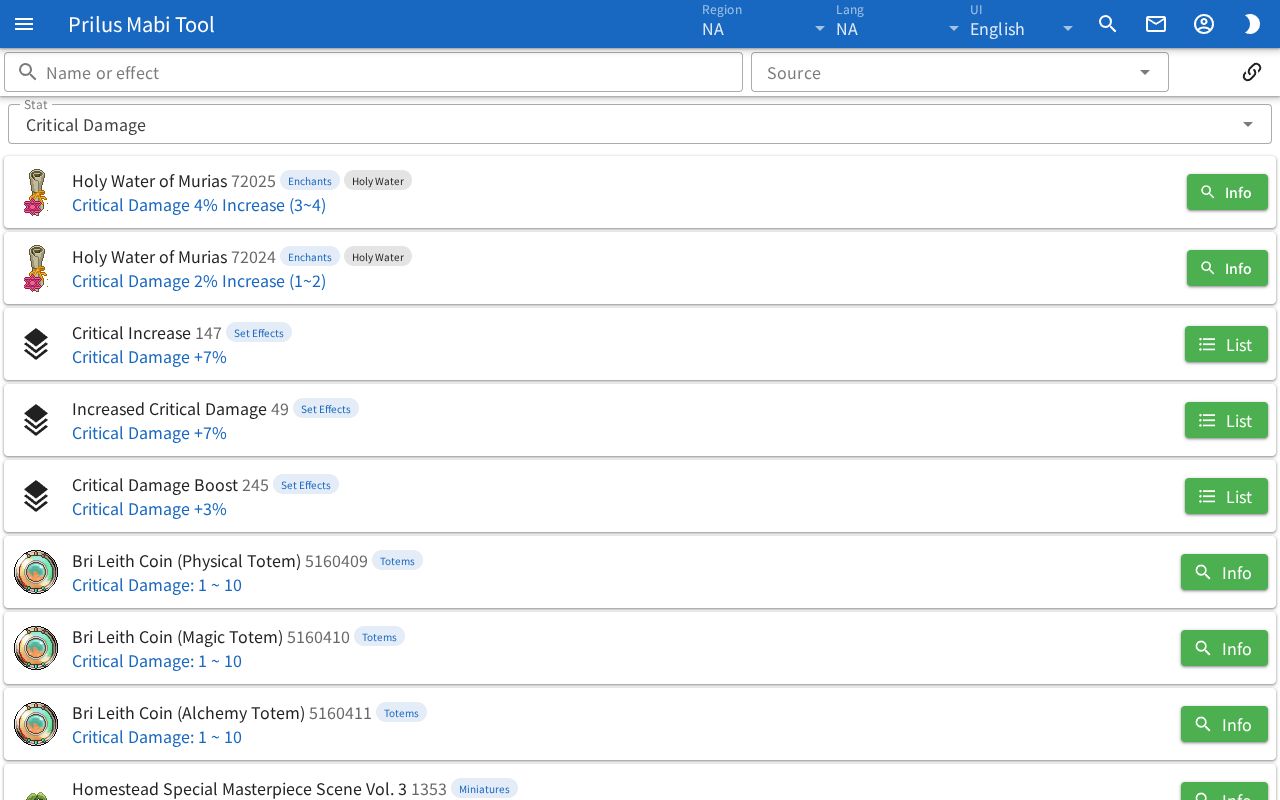Open Critical Damage 2% Increase (1~2) link
This screenshot has width=1280, height=800.
coord(199,281)
